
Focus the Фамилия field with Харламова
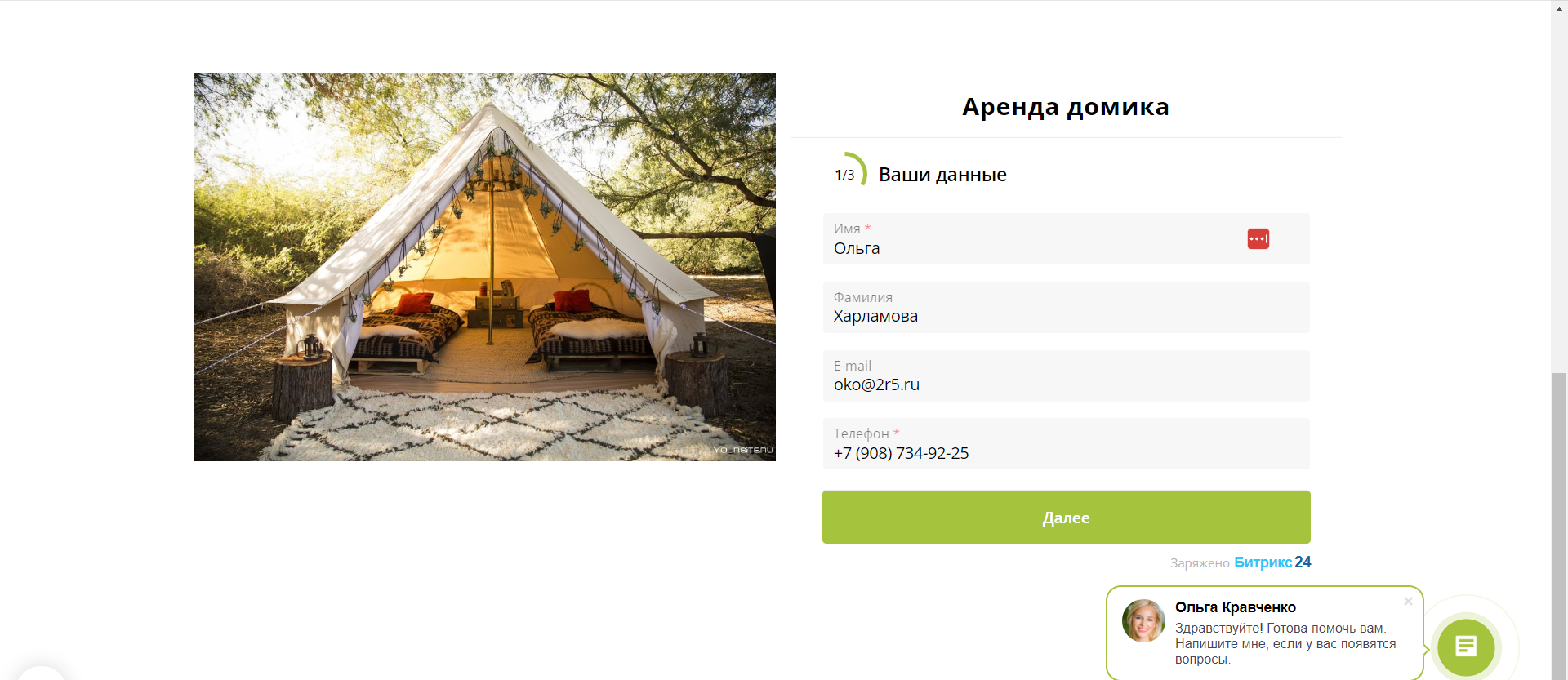click(x=1066, y=307)
